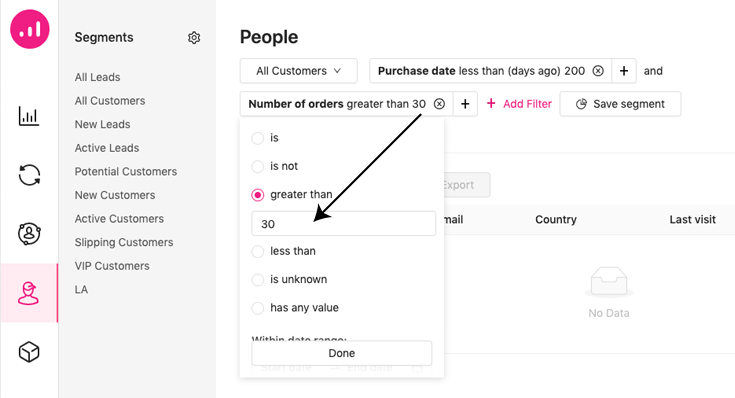This screenshot has height=398, width=735.
Task: Open the sync arrows sidebar icon
Action: click(29, 175)
